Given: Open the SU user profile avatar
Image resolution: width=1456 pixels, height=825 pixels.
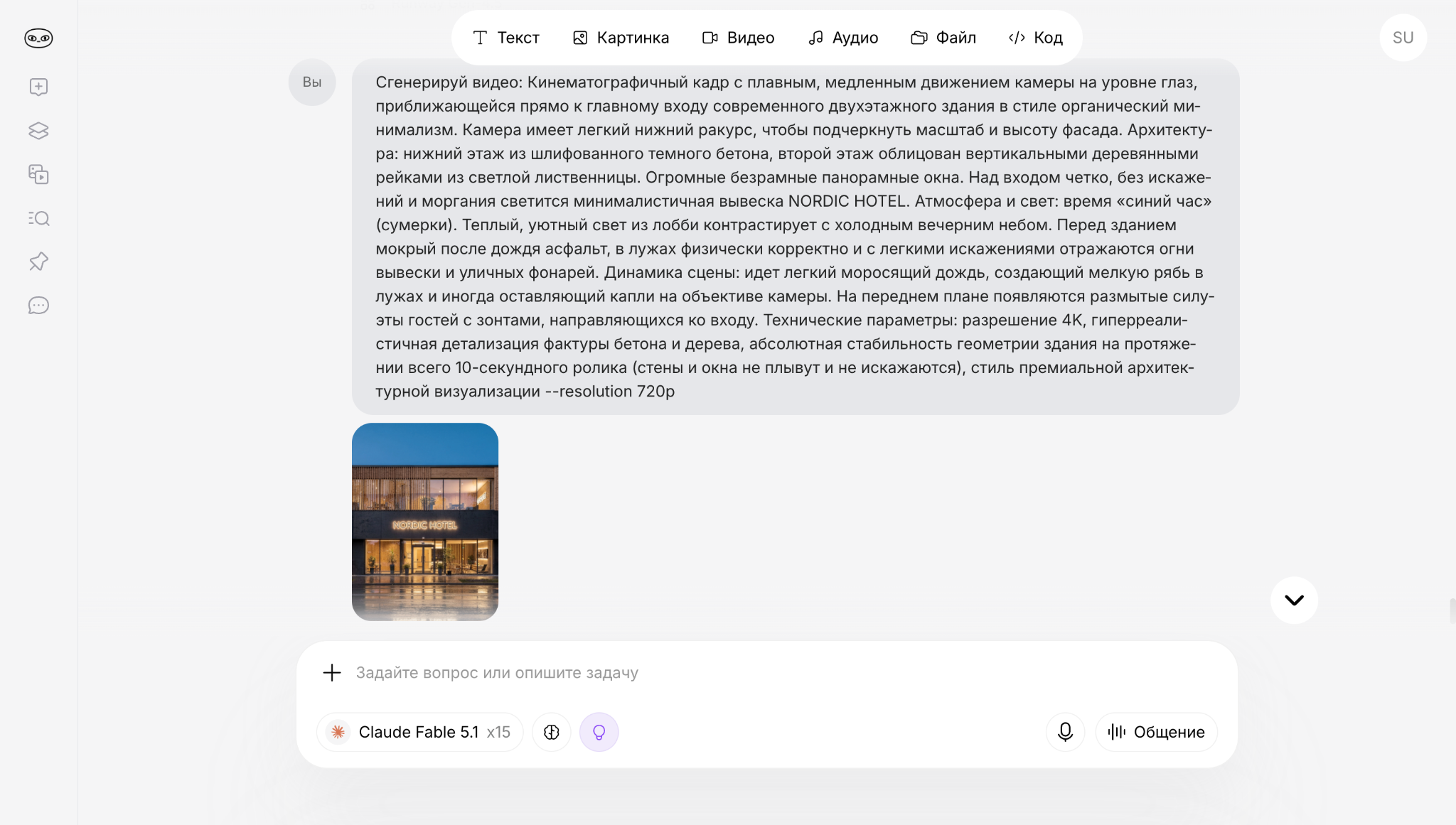Looking at the screenshot, I should click(x=1403, y=38).
